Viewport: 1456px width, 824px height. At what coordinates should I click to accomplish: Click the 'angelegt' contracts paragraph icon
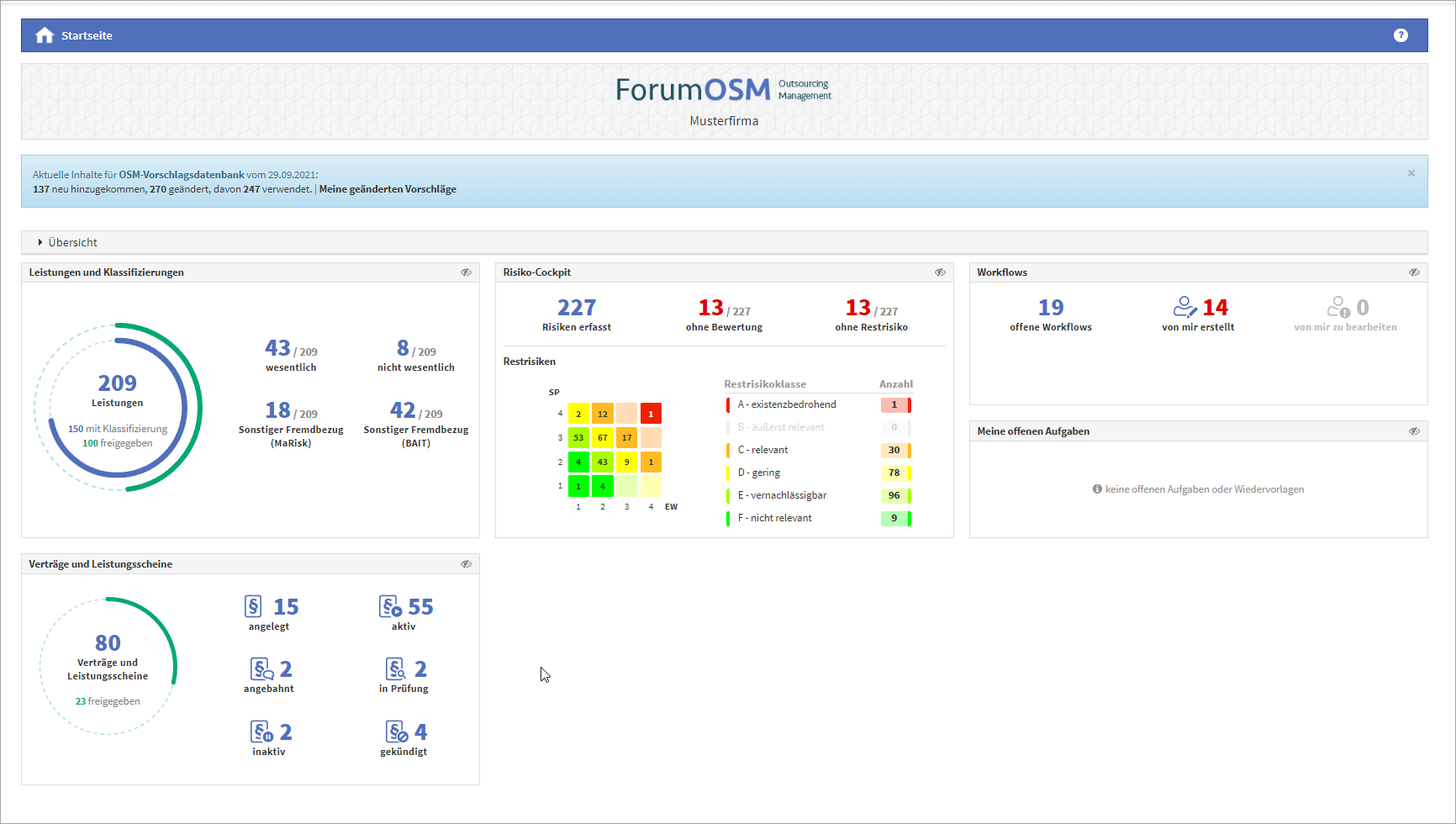[253, 606]
